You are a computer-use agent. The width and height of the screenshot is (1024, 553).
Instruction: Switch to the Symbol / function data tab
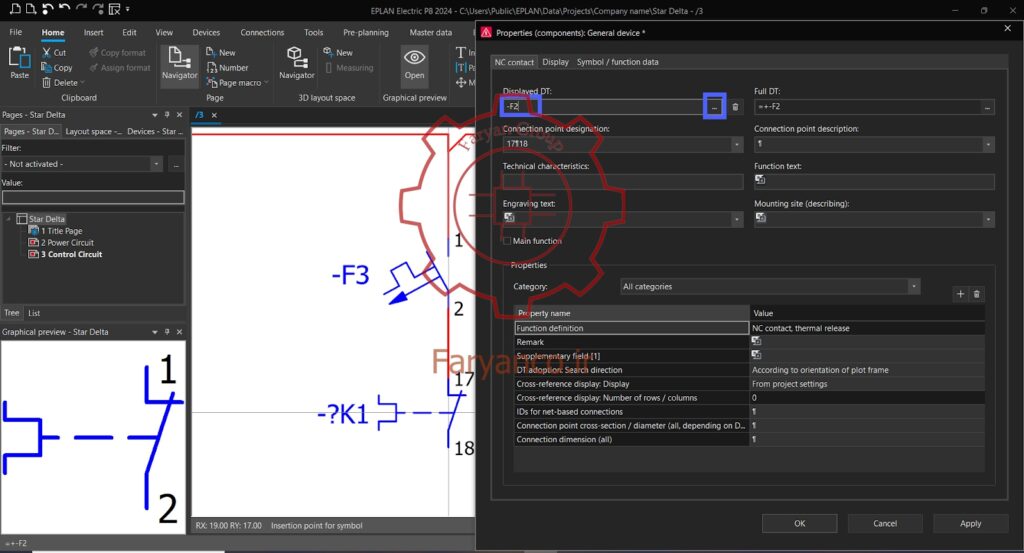click(617, 62)
